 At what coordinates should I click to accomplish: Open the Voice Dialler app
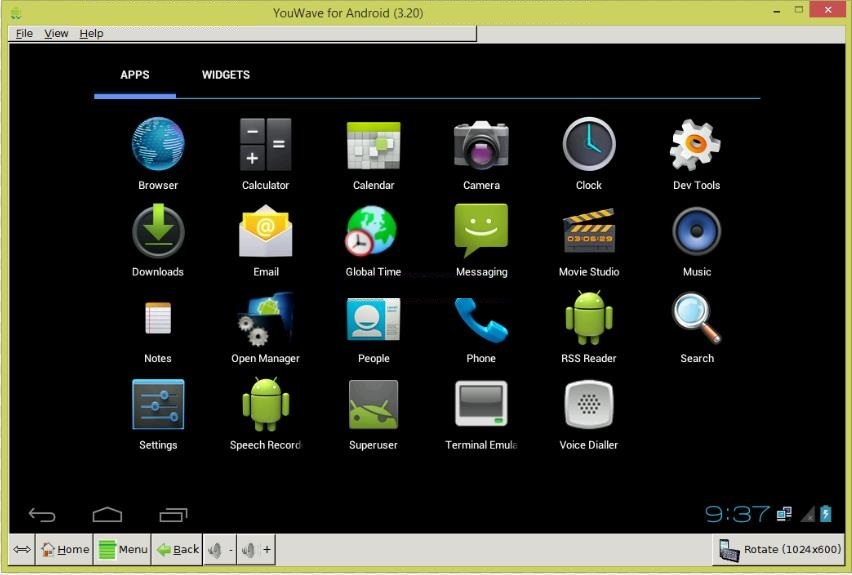click(x=589, y=404)
